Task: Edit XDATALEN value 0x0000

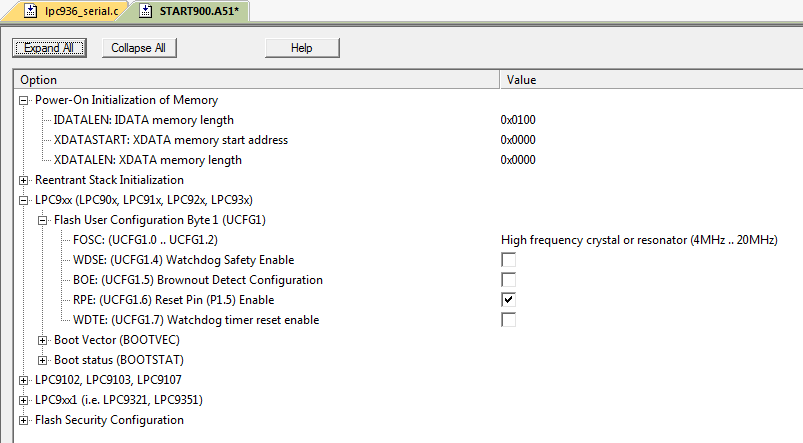Action: click(518, 160)
